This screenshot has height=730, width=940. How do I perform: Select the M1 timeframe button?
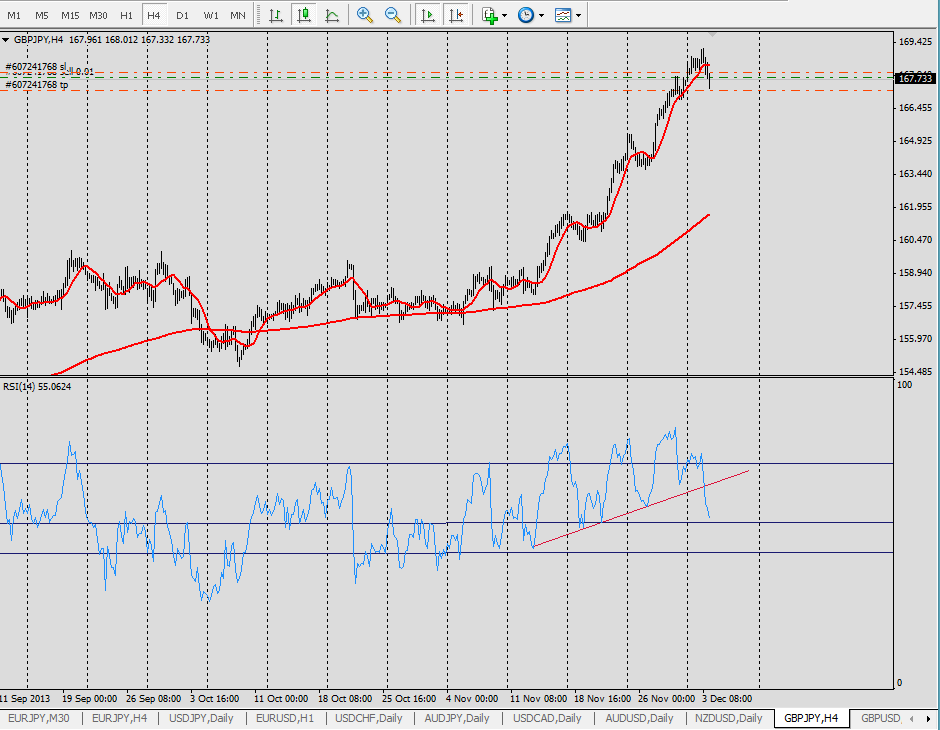click(x=14, y=16)
